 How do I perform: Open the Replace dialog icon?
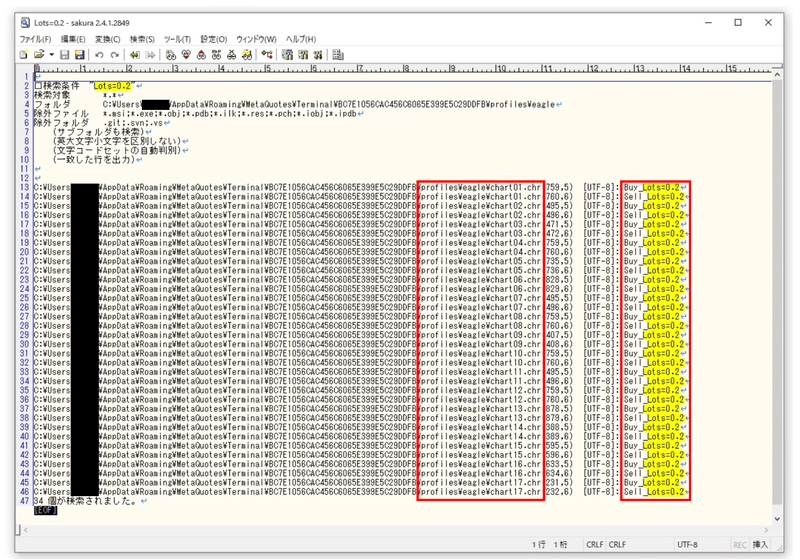coord(216,55)
